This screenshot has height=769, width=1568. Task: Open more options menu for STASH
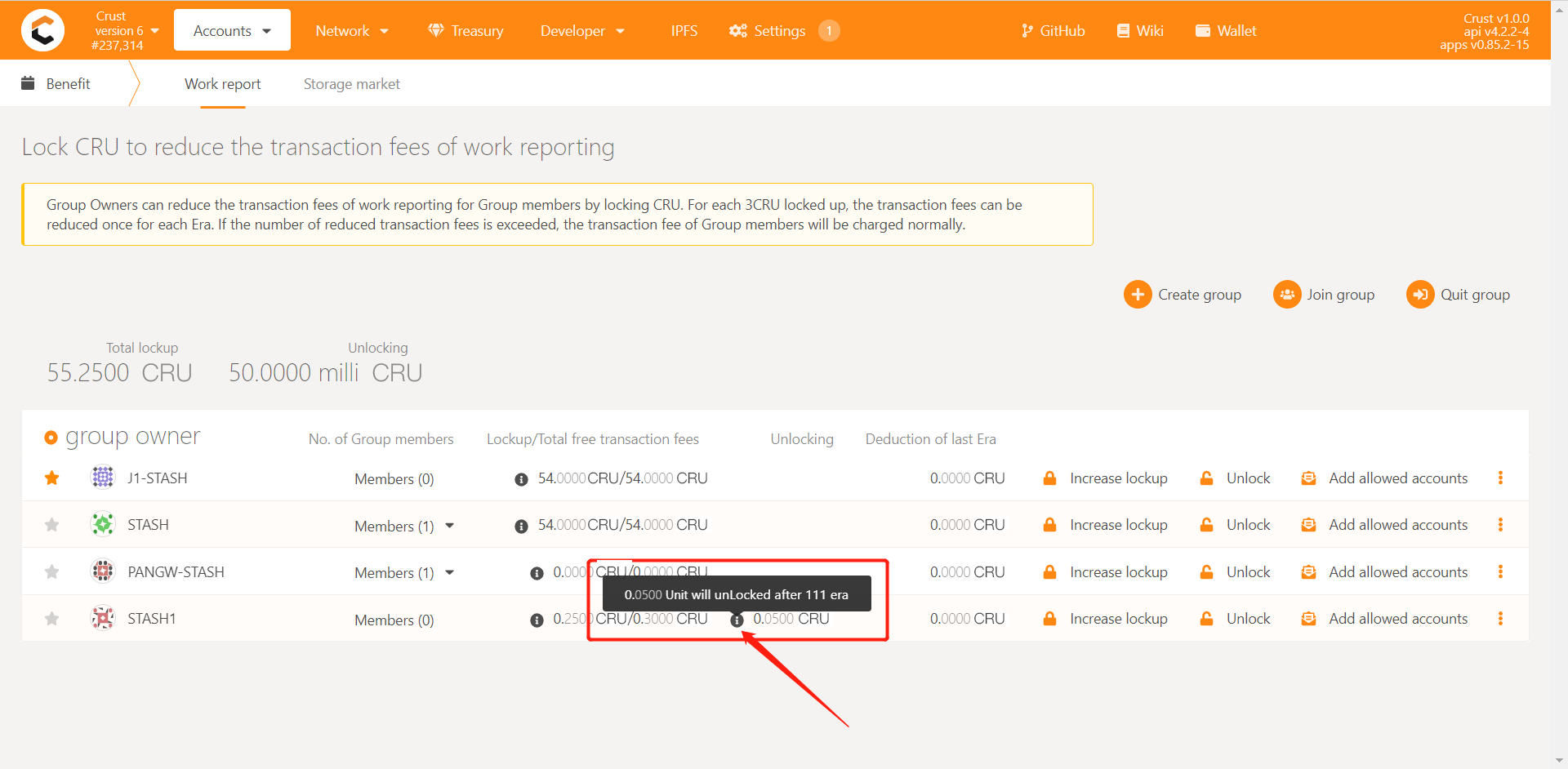pyautogui.click(x=1500, y=524)
